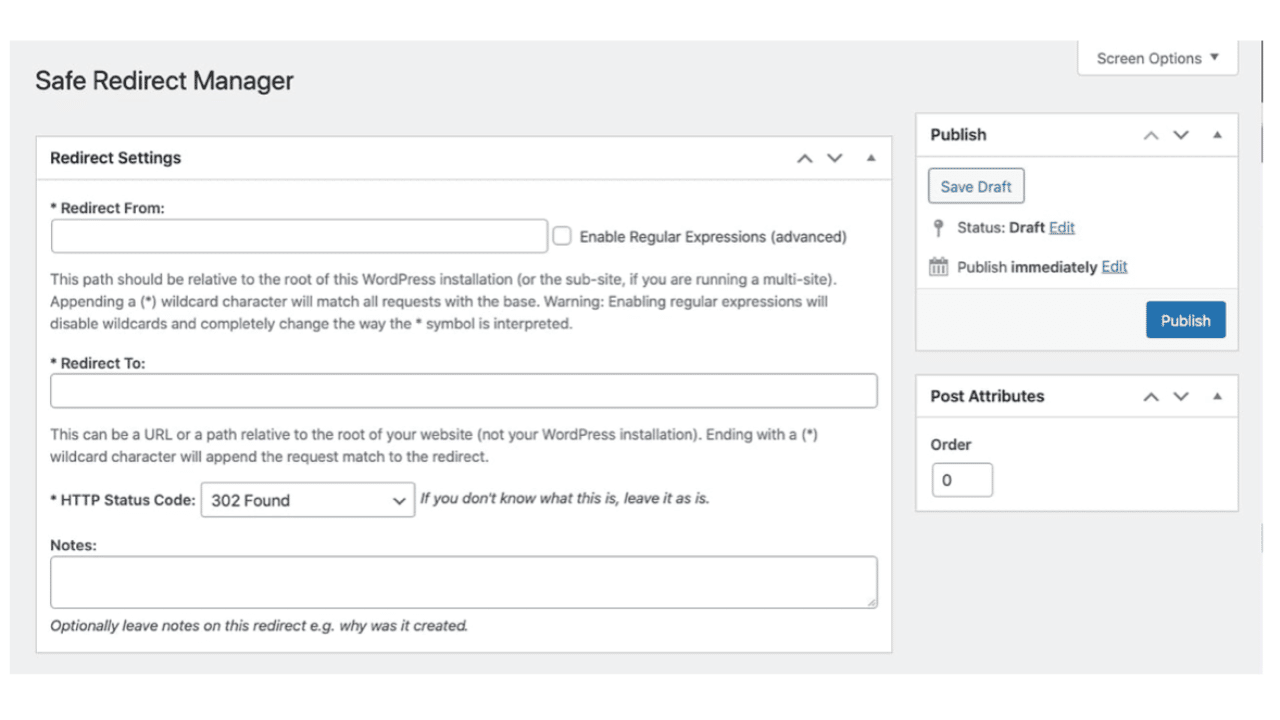Click inside the Notes textarea
The width and height of the screenshot is (1280, 720).
click(x=464, y=582)
